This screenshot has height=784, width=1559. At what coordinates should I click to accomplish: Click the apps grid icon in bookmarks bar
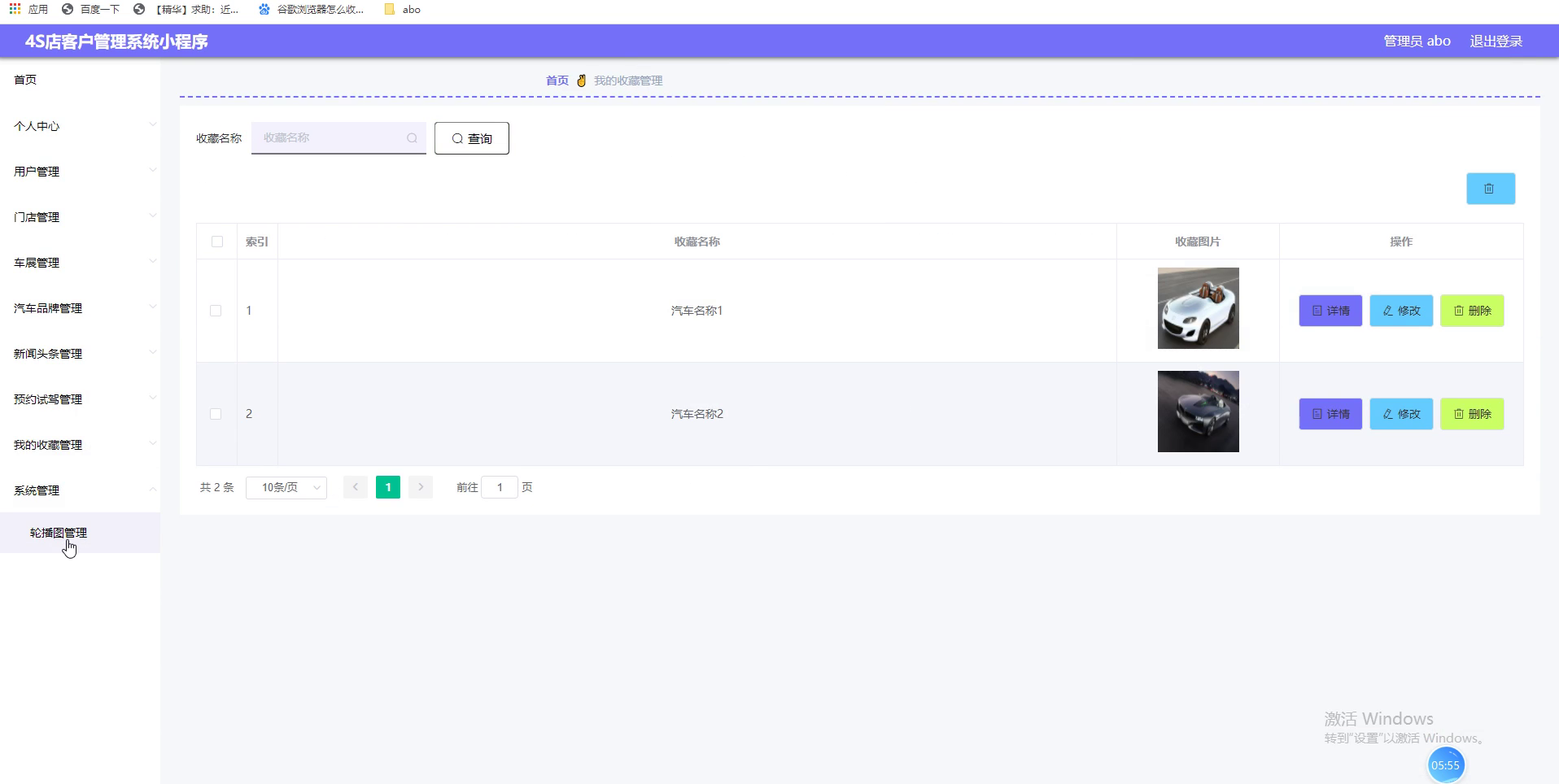[x=15, y=9]
